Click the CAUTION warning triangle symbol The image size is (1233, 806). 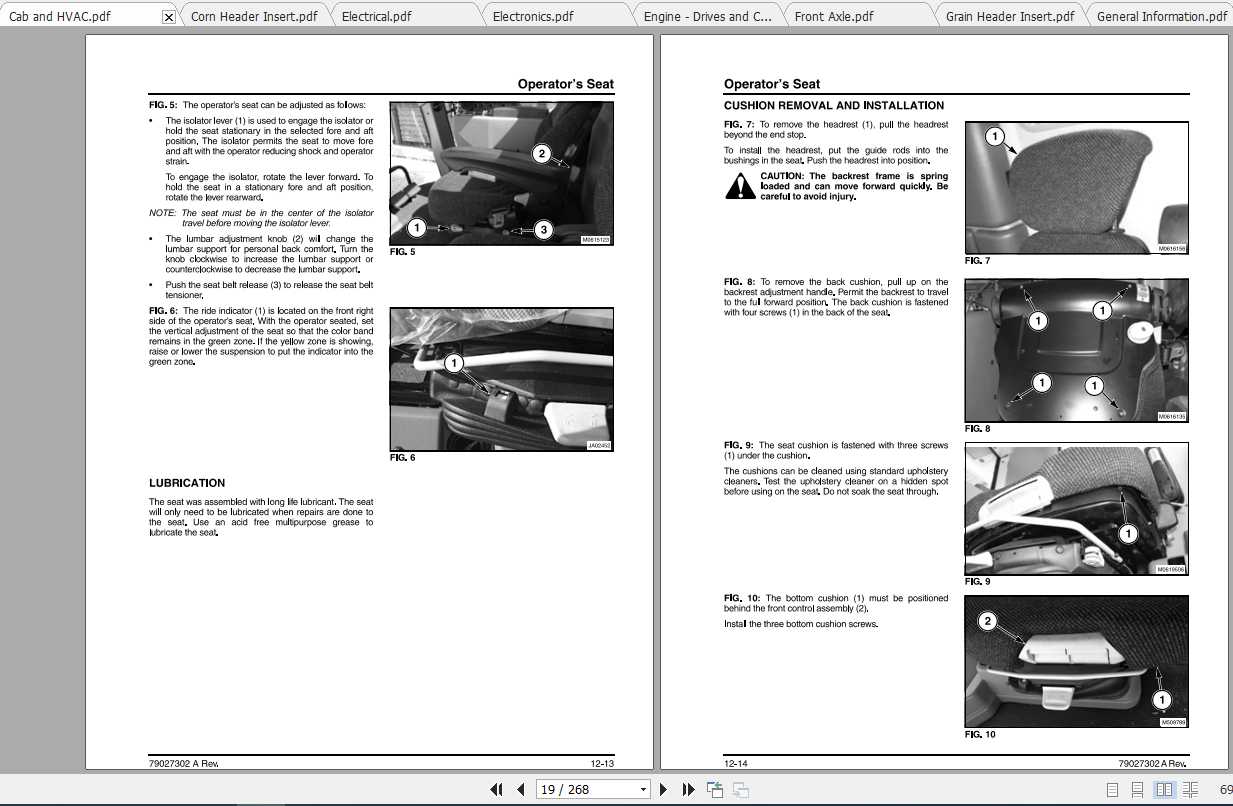[x=740, y=186]
